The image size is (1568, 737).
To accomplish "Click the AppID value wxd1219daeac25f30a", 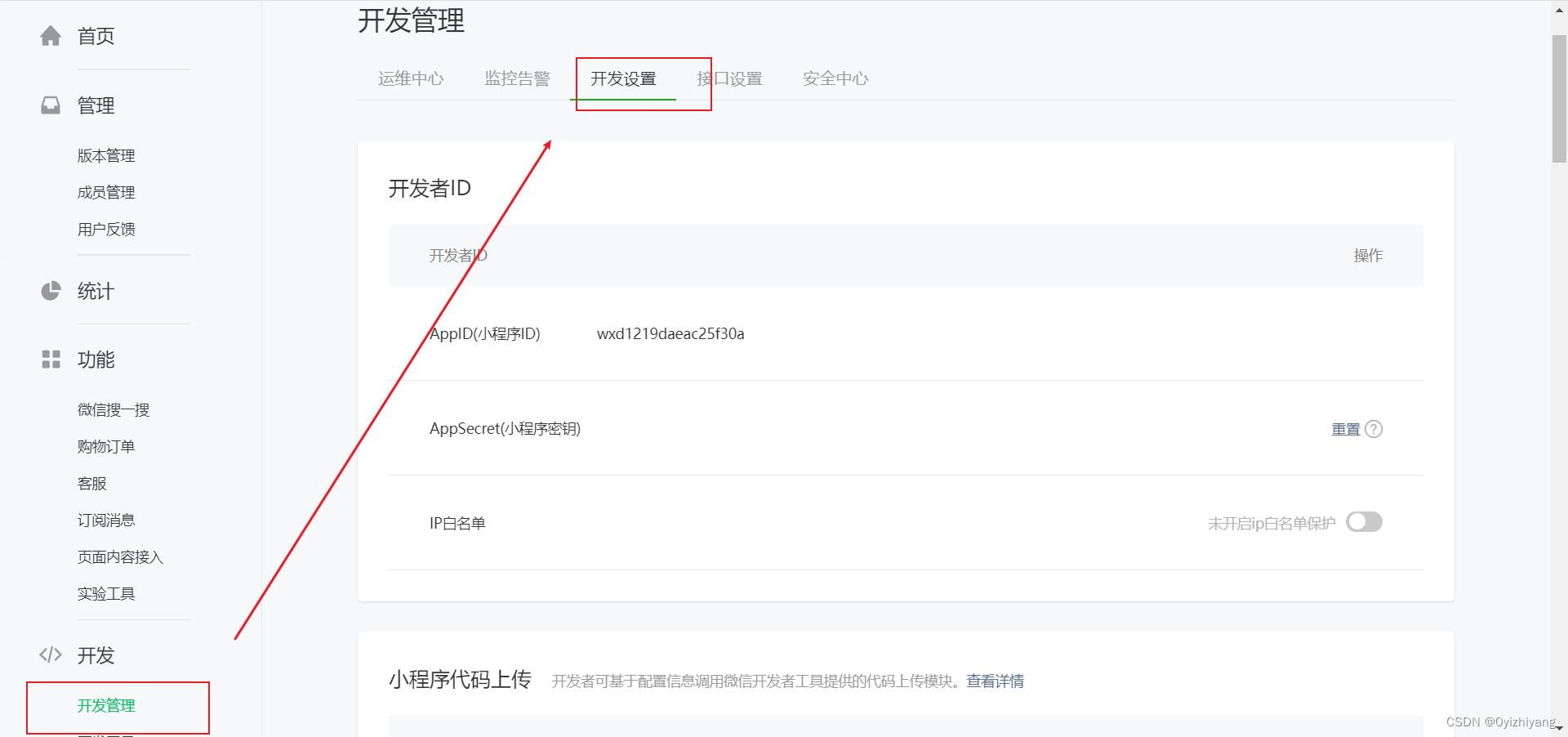I will coord(670,333).
